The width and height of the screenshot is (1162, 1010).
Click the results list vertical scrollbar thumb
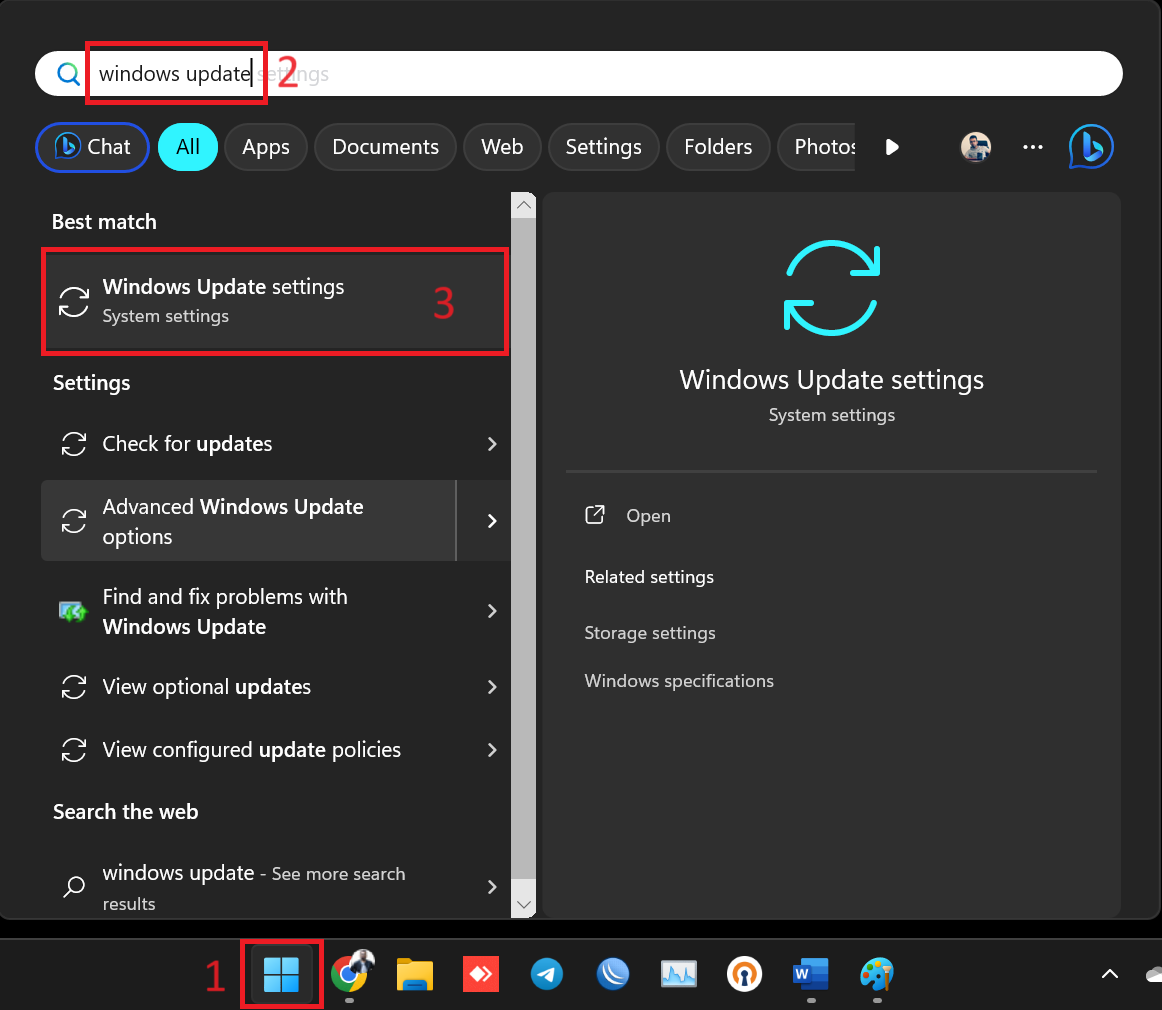(x=524, y=548)
